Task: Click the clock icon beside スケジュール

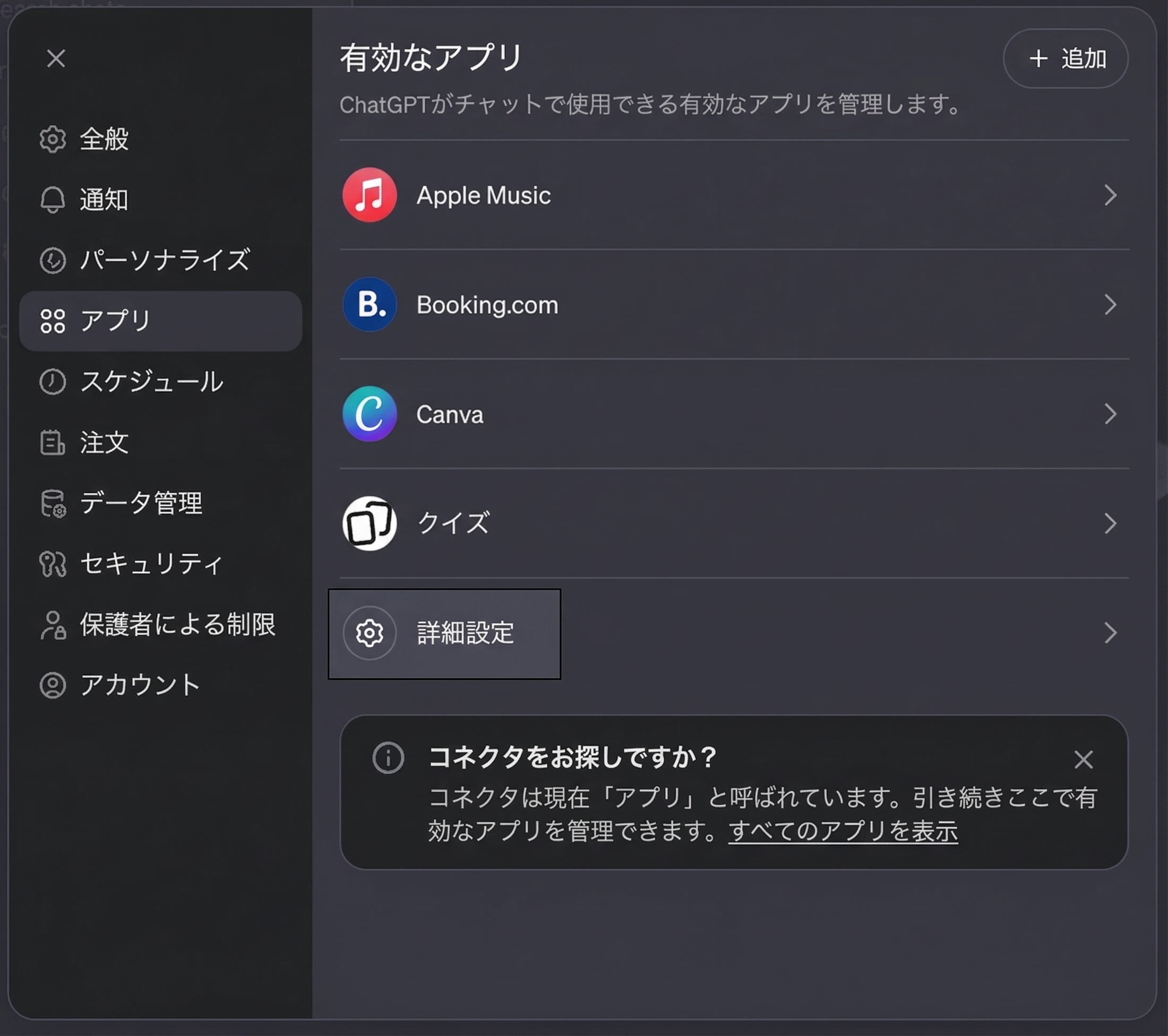Action: point(53,382)
